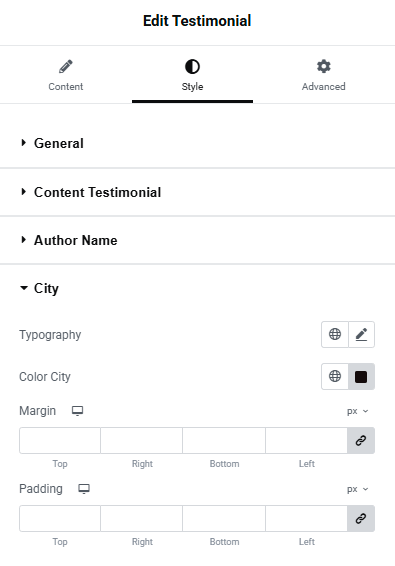This screenshot has height=566, width=395.
Task: Pick the black Color City swatch
Action: point(361,376)
